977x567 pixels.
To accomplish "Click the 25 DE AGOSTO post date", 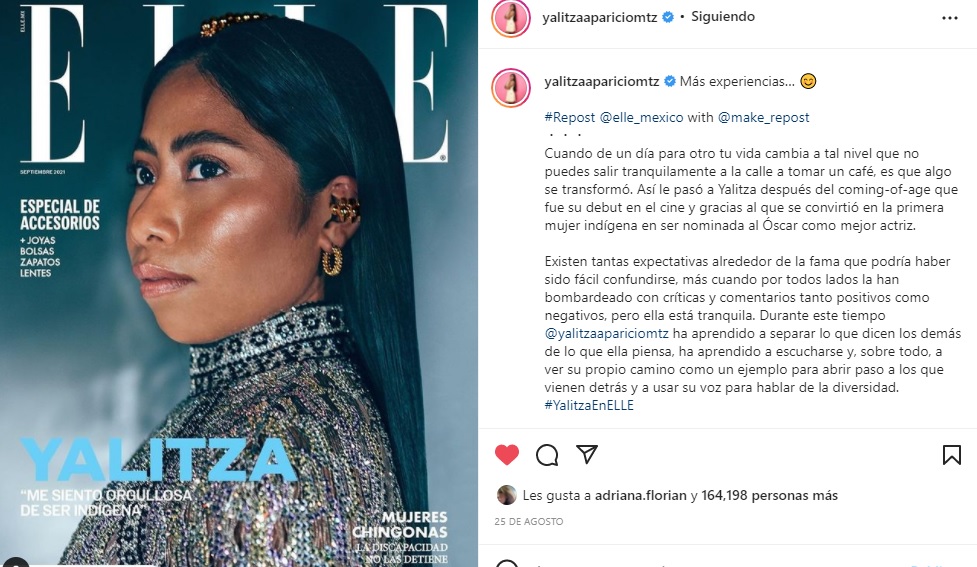I will (x=528, y=522).
